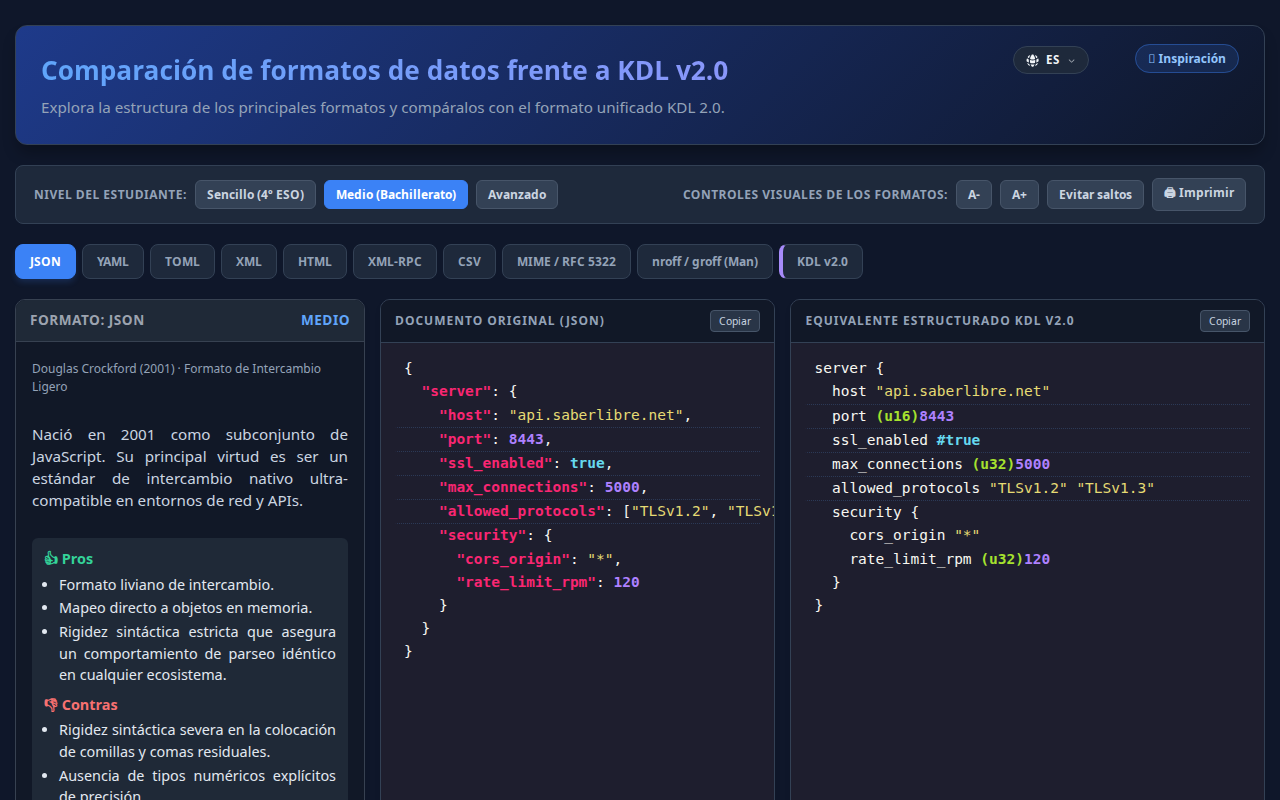Click the "MEDIO" level badge
1280x800 pixels.
[326, 321]
